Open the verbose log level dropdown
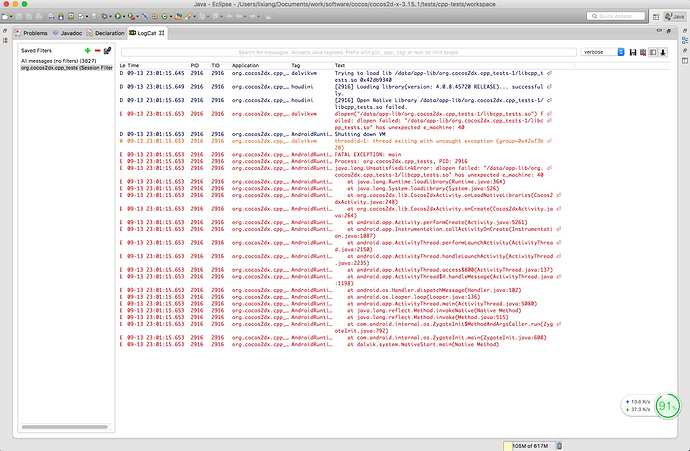Screen dimensions: 690x451 click(x=603, y=52)
